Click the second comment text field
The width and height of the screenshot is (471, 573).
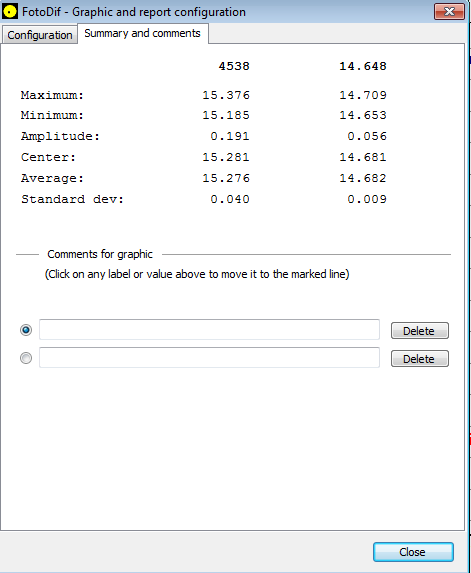point(209,358)
